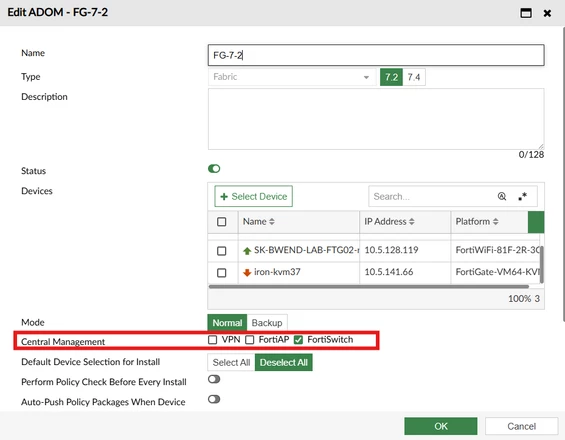Check the iron-kvm37 device row checkbox
Viewport: 565px width, 440px height.
click(222, 273)
